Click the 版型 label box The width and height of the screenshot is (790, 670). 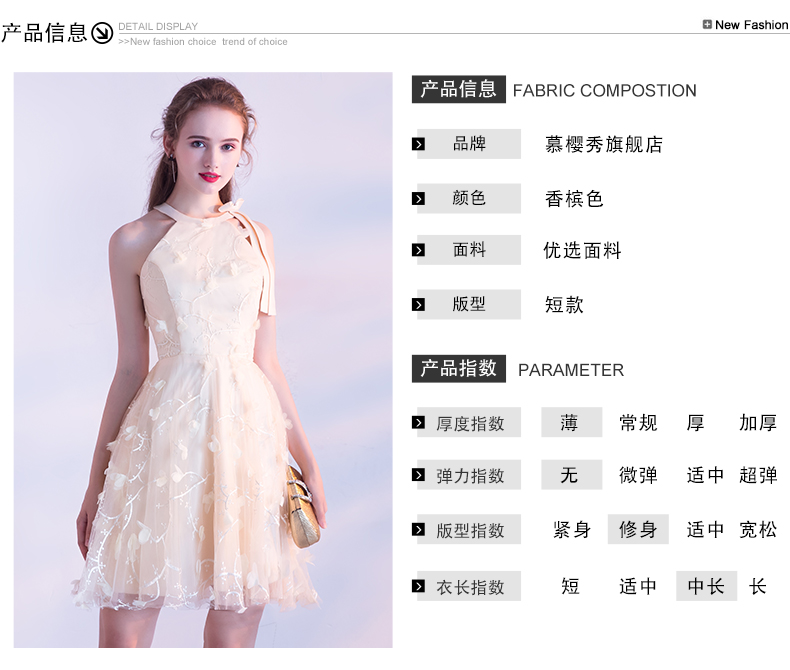(x=469, y=304)
